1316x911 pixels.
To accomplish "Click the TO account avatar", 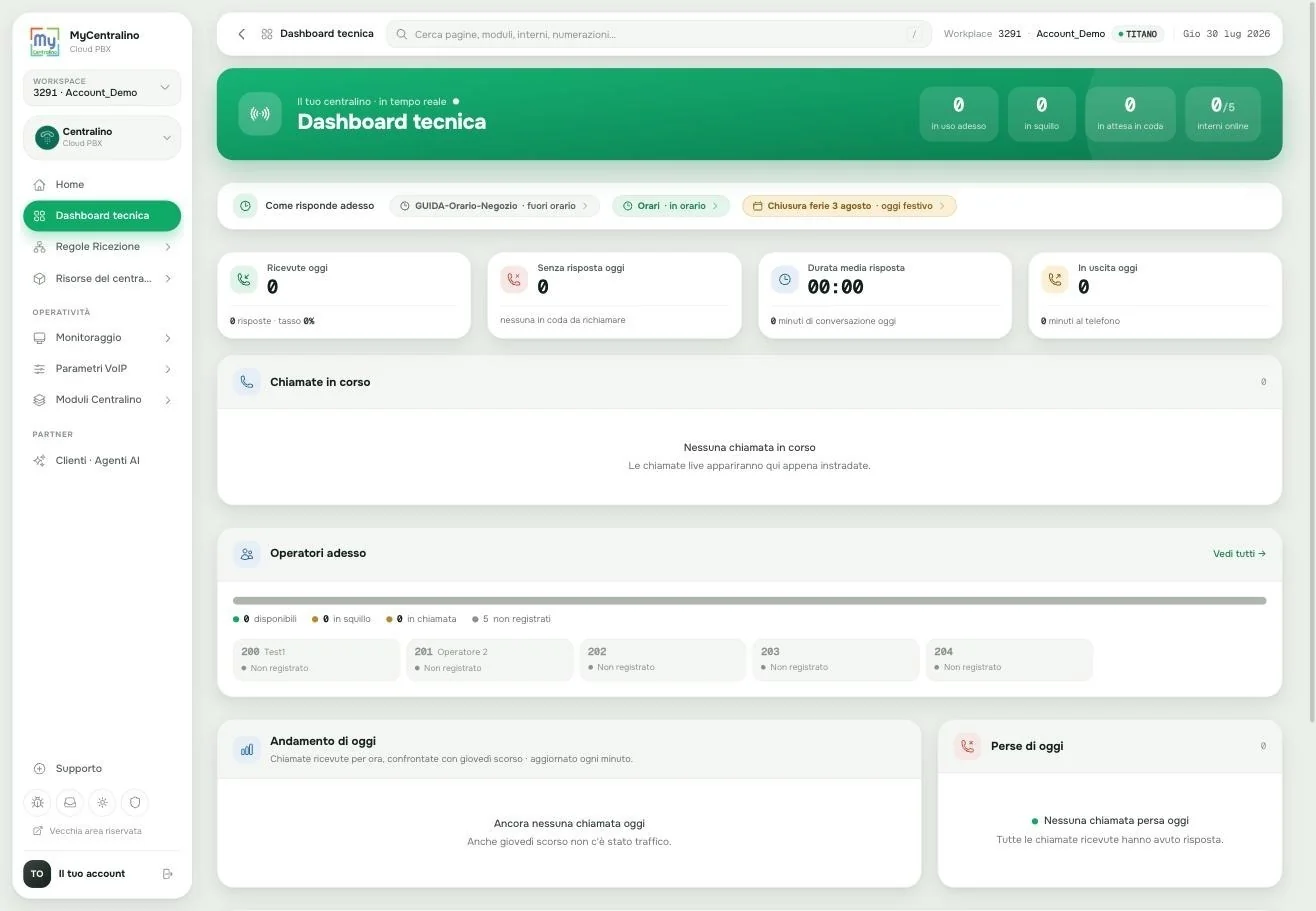I will pos(37,874).
